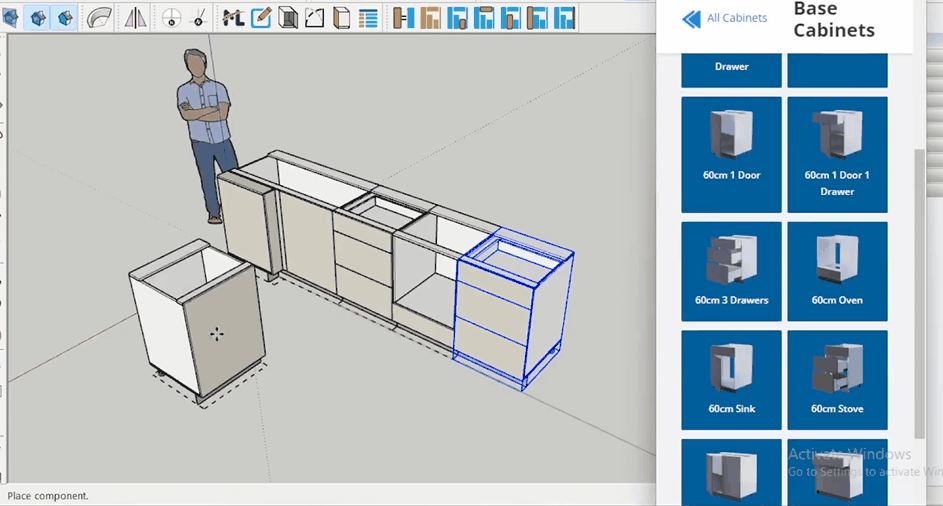This screenshot has height=506, width=943.
Task: Choose the 60cm Sink cabinet tile
Action: click(731, 380)
